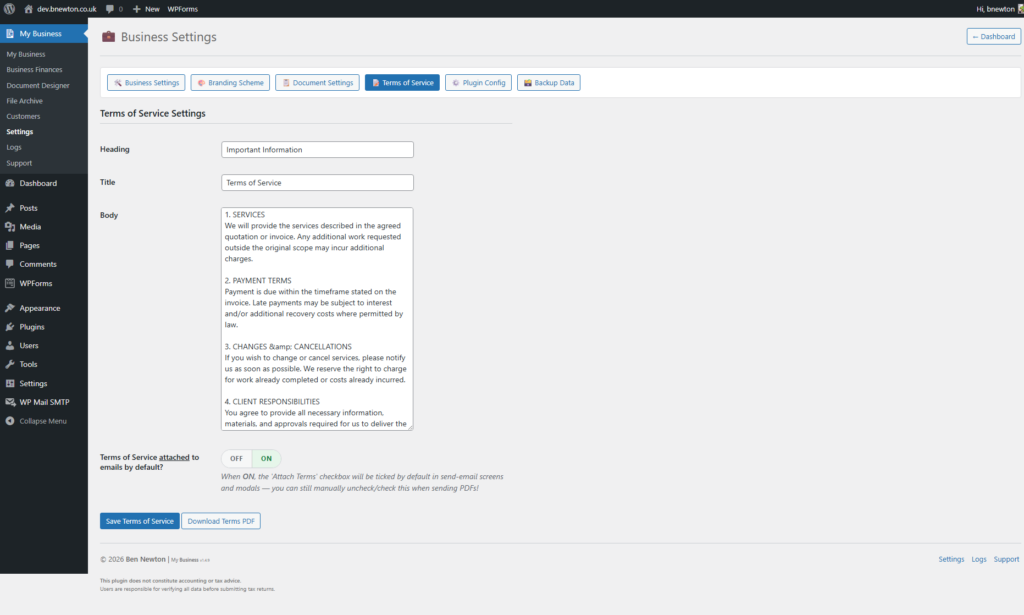
Task: Click into the Heading input field
Action: pos(317,149)
